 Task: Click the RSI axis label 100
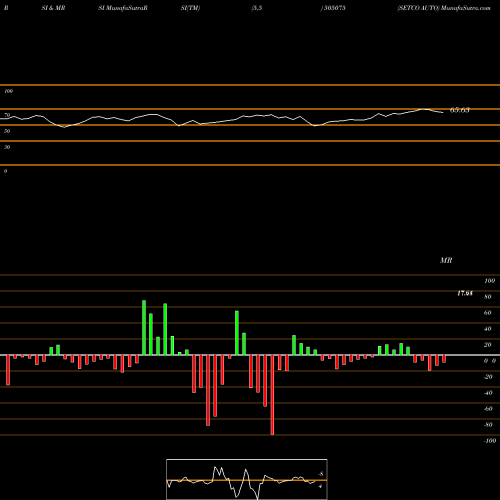pos(9,91)
